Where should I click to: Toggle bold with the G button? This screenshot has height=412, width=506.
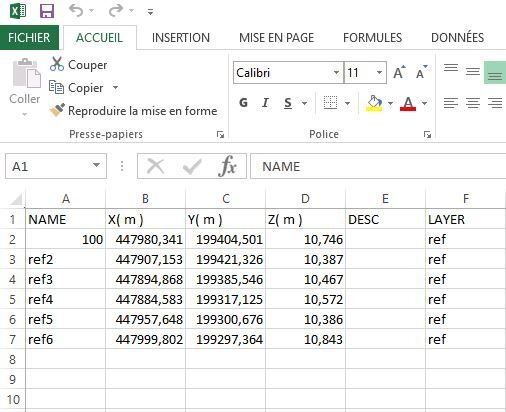click(243, 103)
